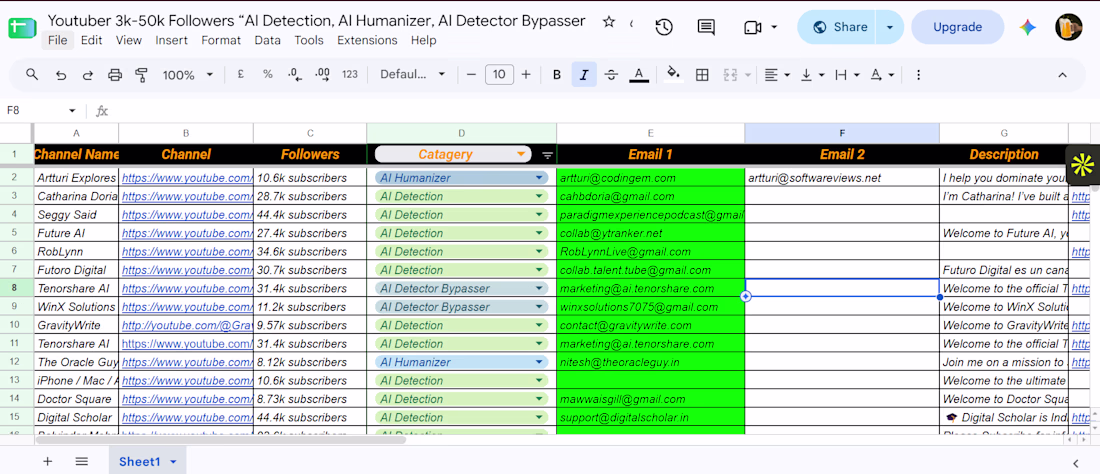Image resolution: width=1100 pixels, height=474 pixels.
Task: Activate the Paint format roller icon
Action: (142, 74)
